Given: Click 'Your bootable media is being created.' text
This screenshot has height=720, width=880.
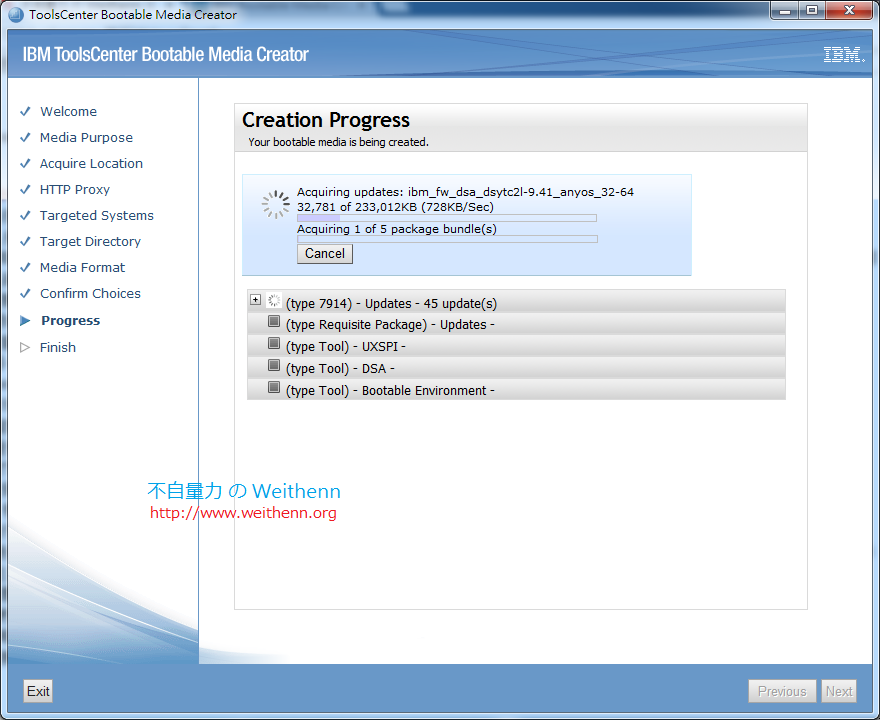Looking at the screenshot, I should [x=338, y=142].
